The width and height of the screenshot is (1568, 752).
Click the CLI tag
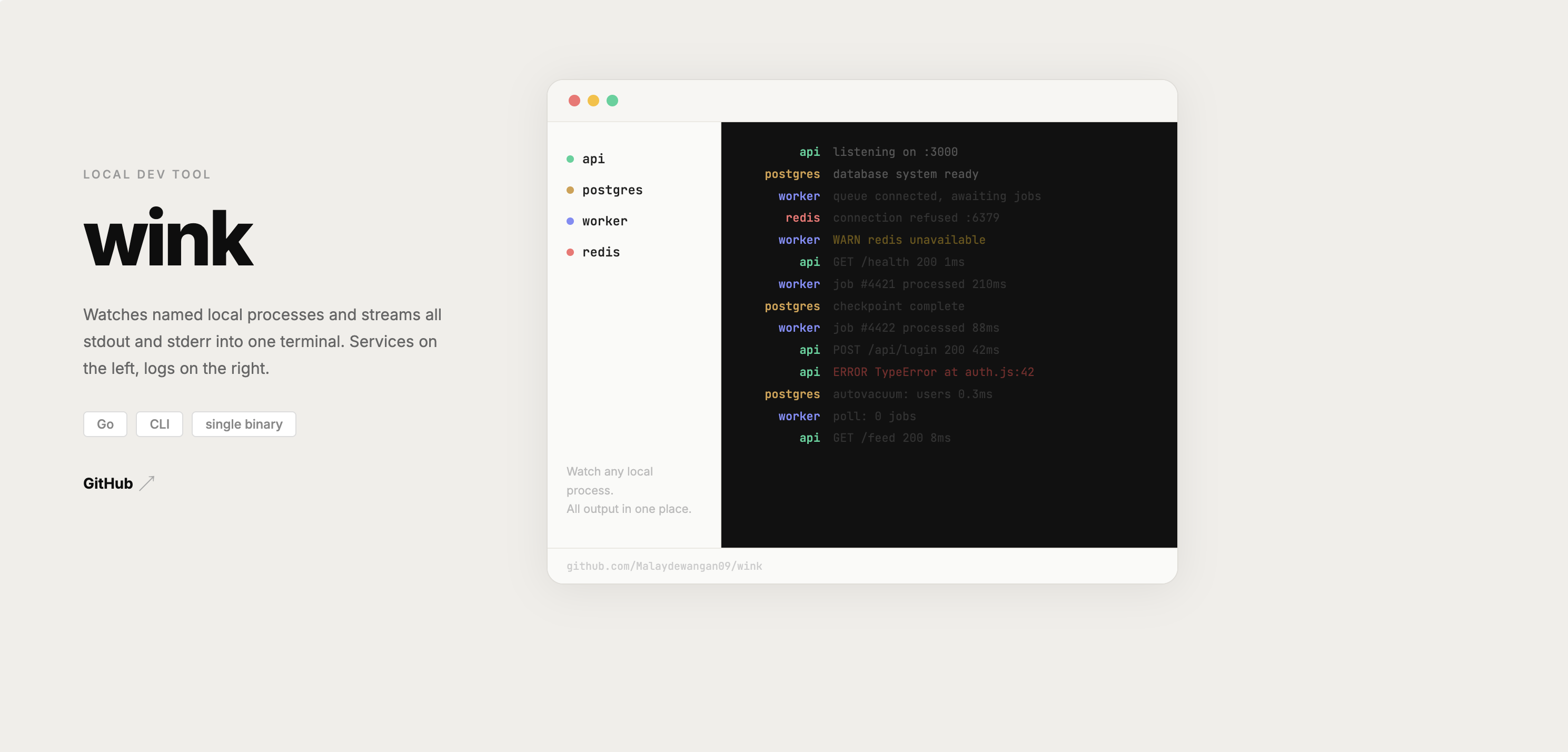point(160,424)
